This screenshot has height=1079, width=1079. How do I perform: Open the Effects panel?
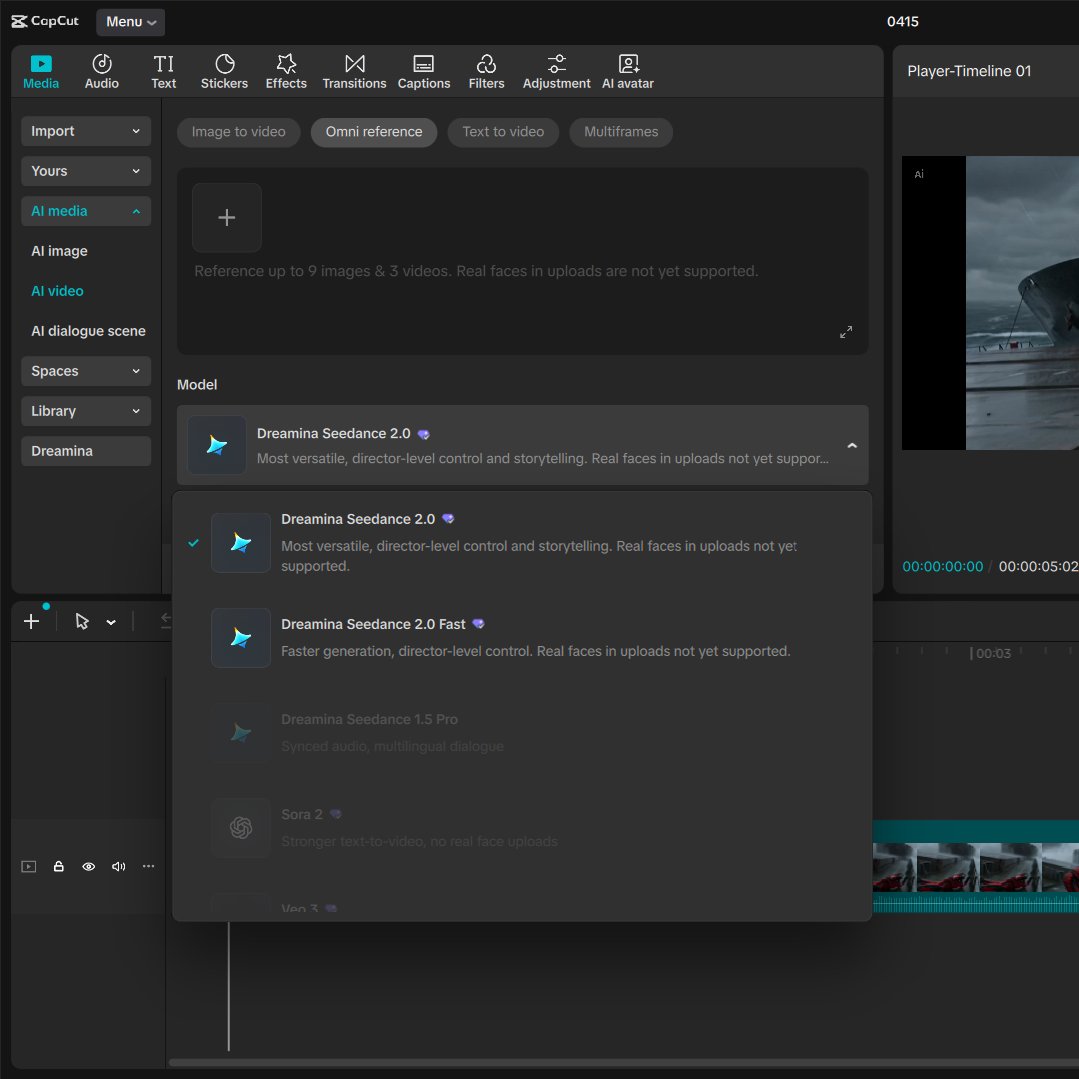click(x=286, y=72)
